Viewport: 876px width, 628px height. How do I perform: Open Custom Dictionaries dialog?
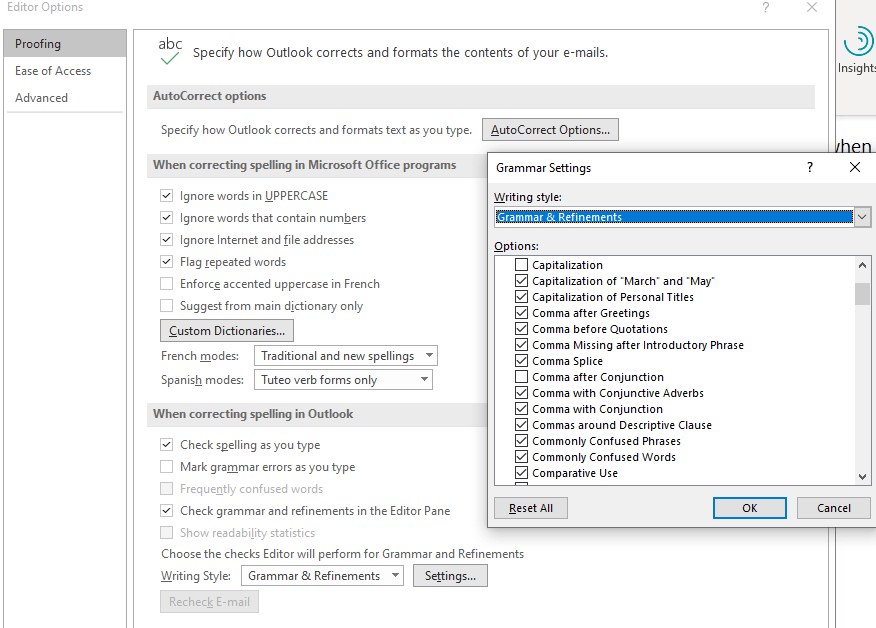pyautogui.click(x=227, y=330)
